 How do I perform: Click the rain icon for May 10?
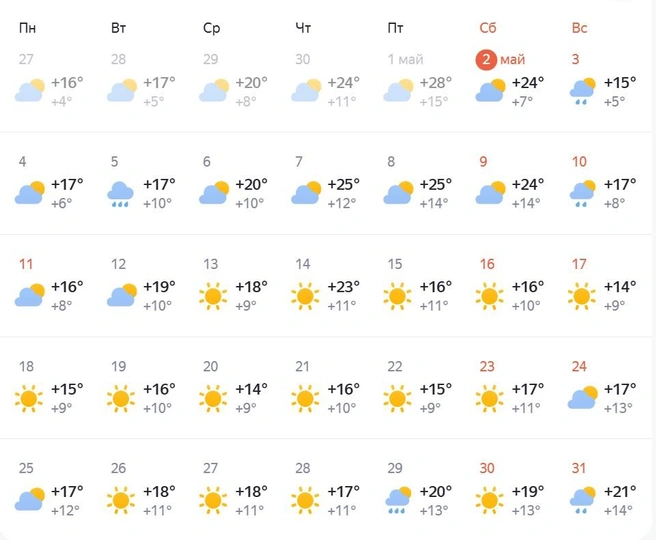point(582,193)
